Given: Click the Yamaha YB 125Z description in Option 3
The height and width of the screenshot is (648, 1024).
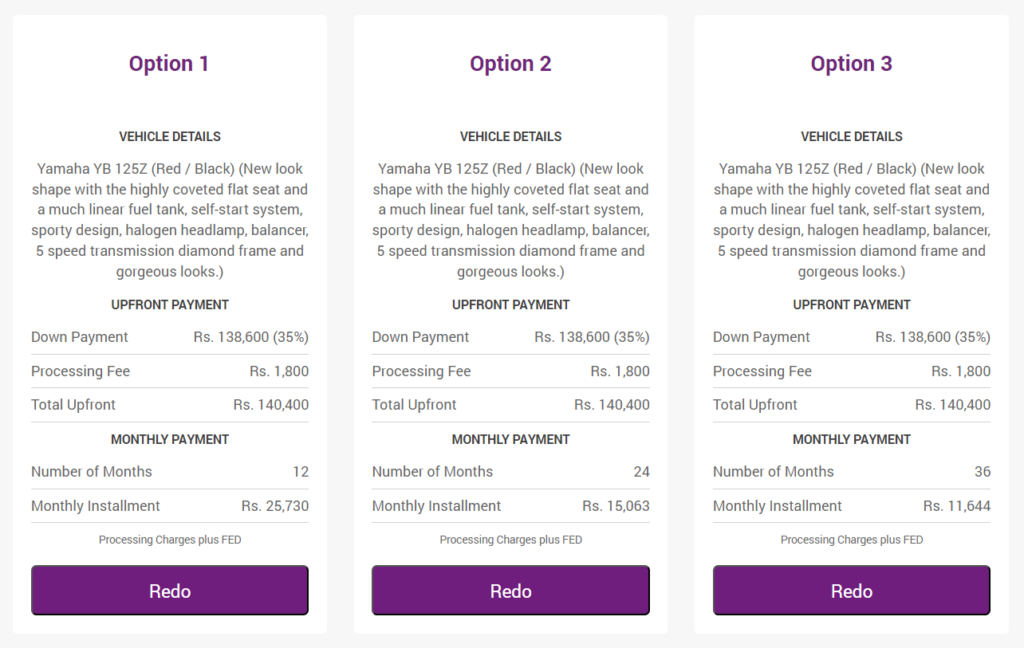Looking at the screenshot, I should click(x=852, y=220).
